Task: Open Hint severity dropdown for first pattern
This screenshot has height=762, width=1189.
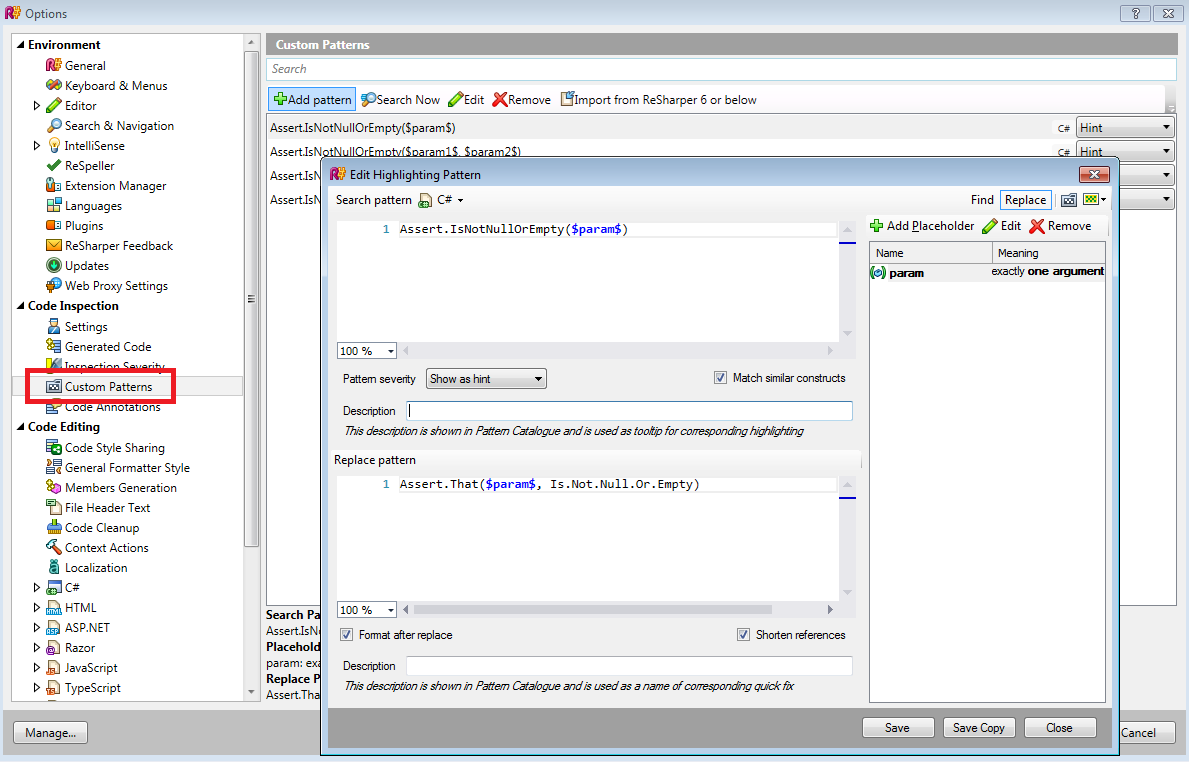Action: pyautogui.click(x=1125, y=127)
